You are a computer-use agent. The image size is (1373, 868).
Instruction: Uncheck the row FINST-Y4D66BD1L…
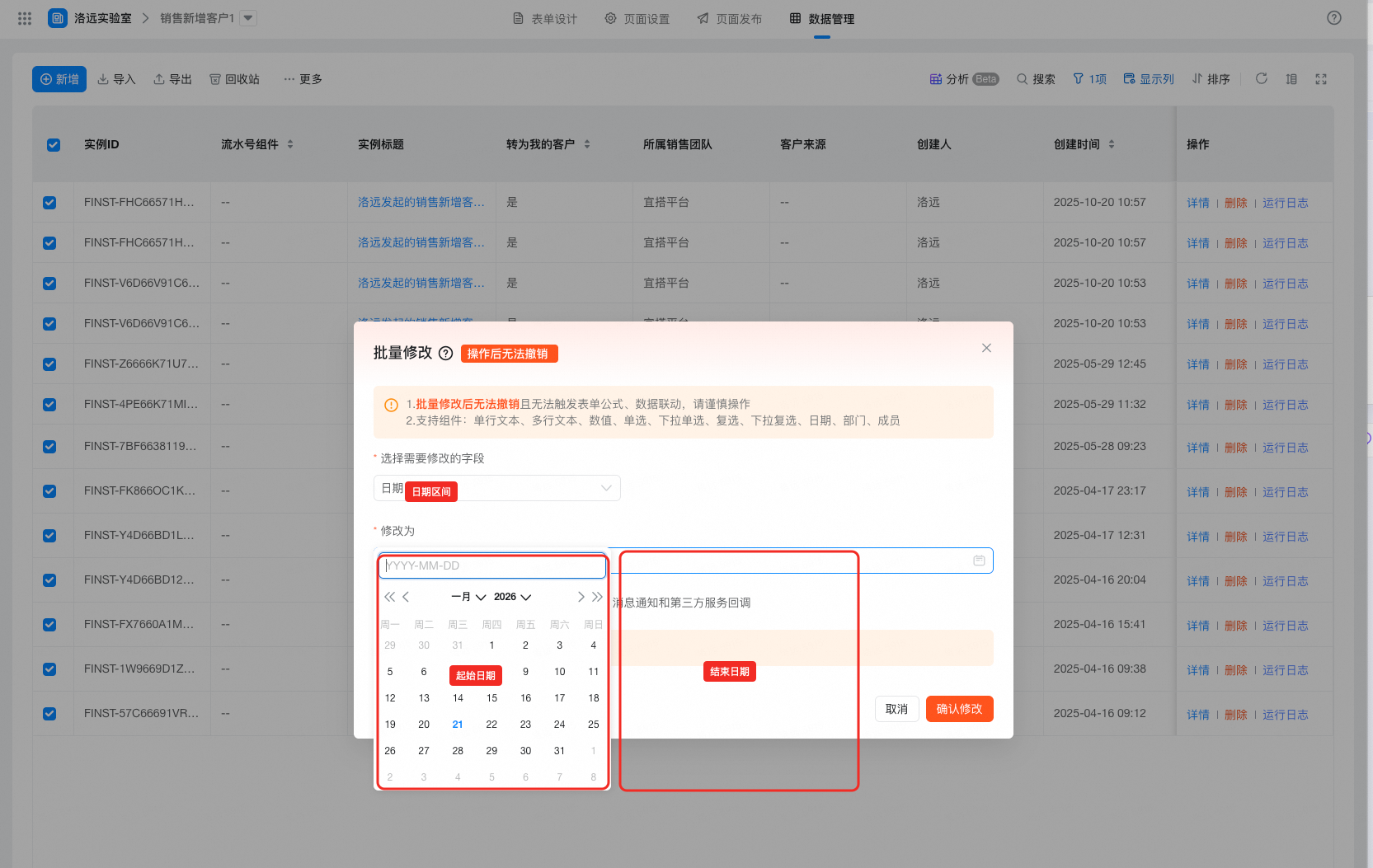point(49,536)
